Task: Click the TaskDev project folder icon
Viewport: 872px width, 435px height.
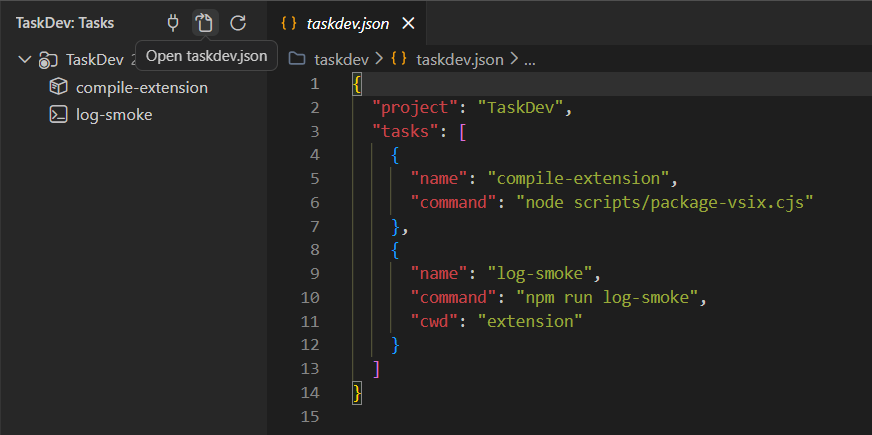Action: click(x=48, y=60)
